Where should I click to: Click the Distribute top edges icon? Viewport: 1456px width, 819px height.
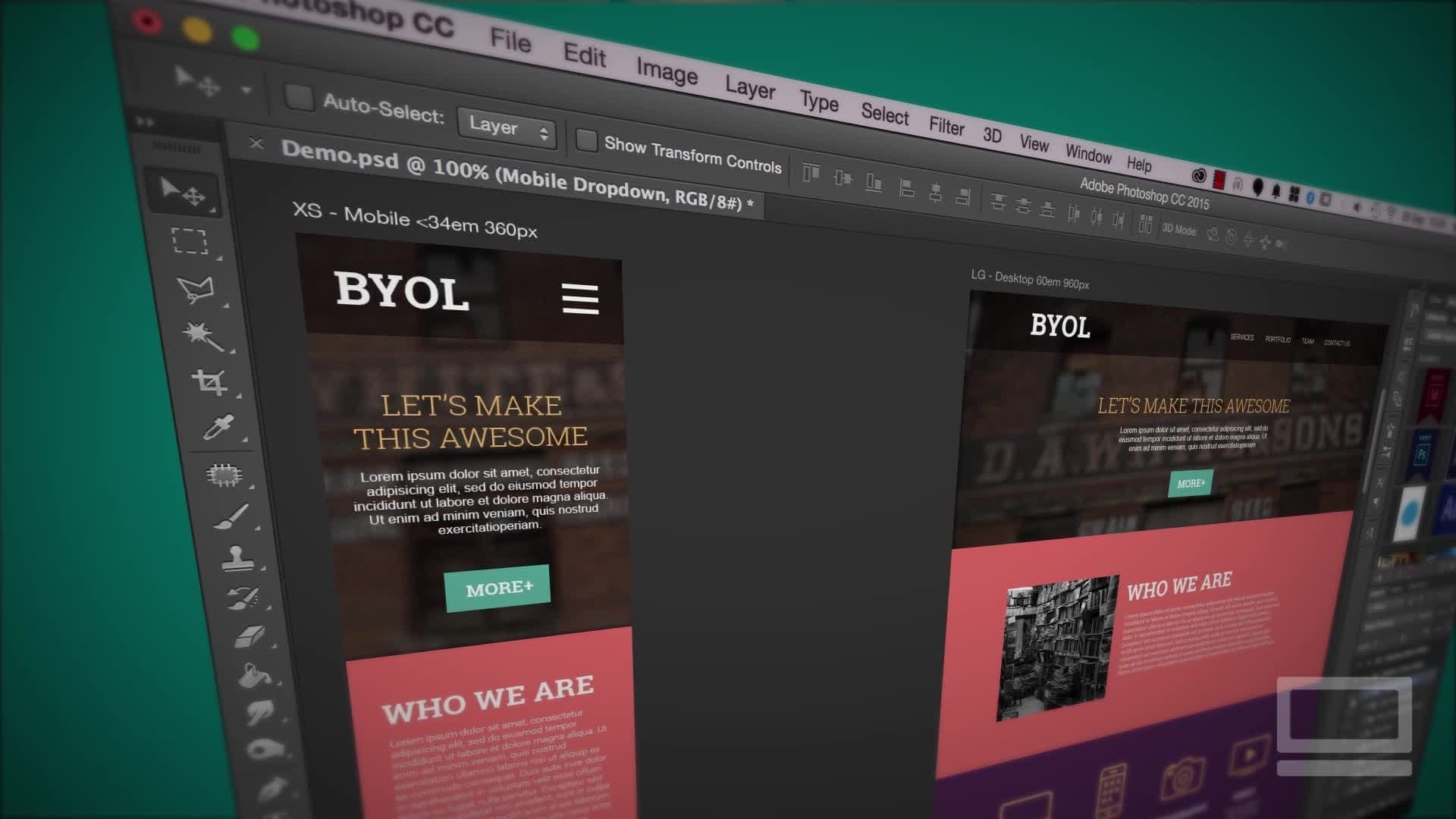[x=998, y=202]
